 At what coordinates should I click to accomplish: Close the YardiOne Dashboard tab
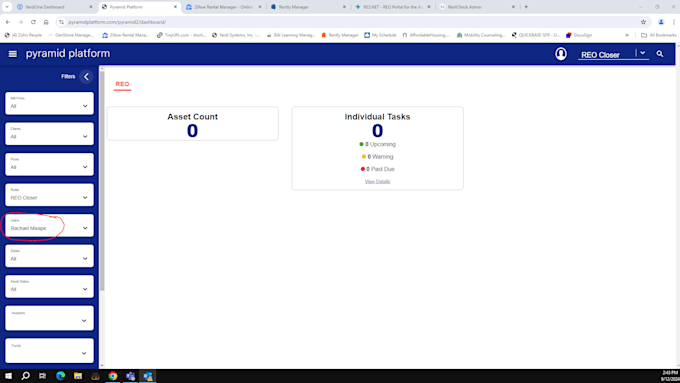[x=91, y=7]
